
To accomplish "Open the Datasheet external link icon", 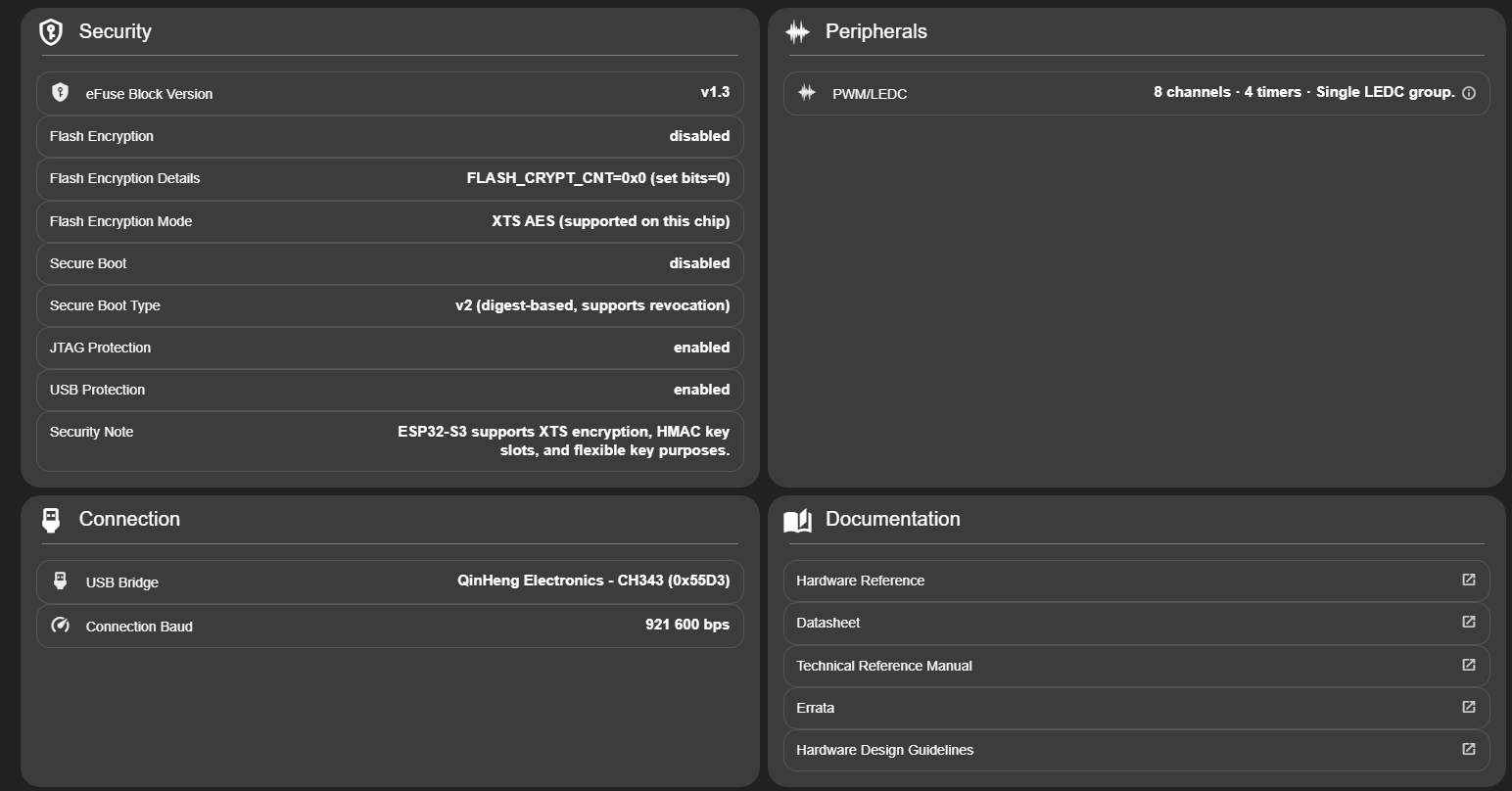I will [x=1469, y=623].
